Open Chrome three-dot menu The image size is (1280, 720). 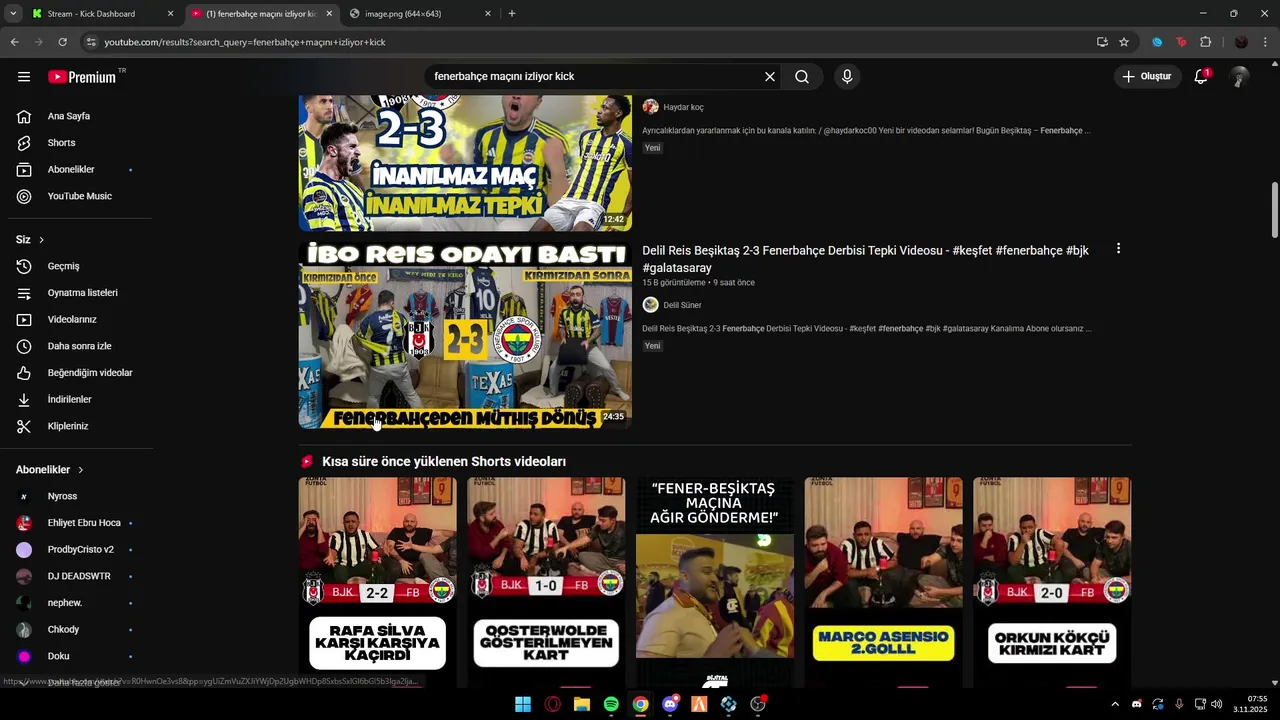pyautogui.click(x=1266, y=42)
